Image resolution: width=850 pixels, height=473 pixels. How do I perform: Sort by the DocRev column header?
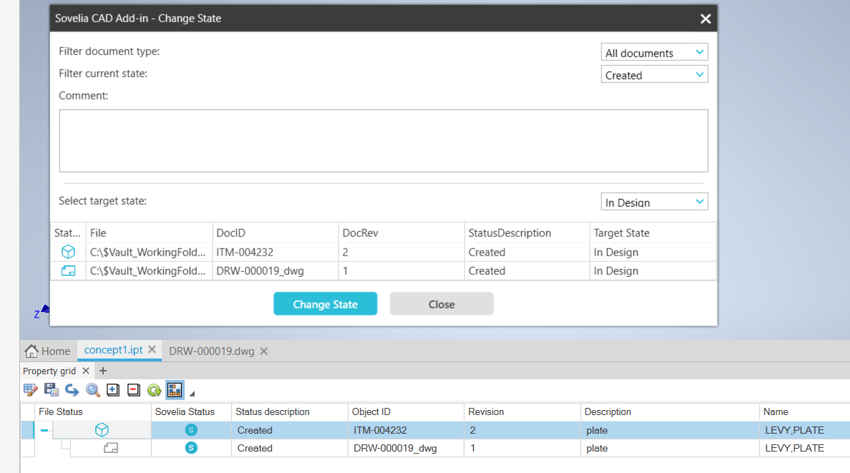(401, 233)
